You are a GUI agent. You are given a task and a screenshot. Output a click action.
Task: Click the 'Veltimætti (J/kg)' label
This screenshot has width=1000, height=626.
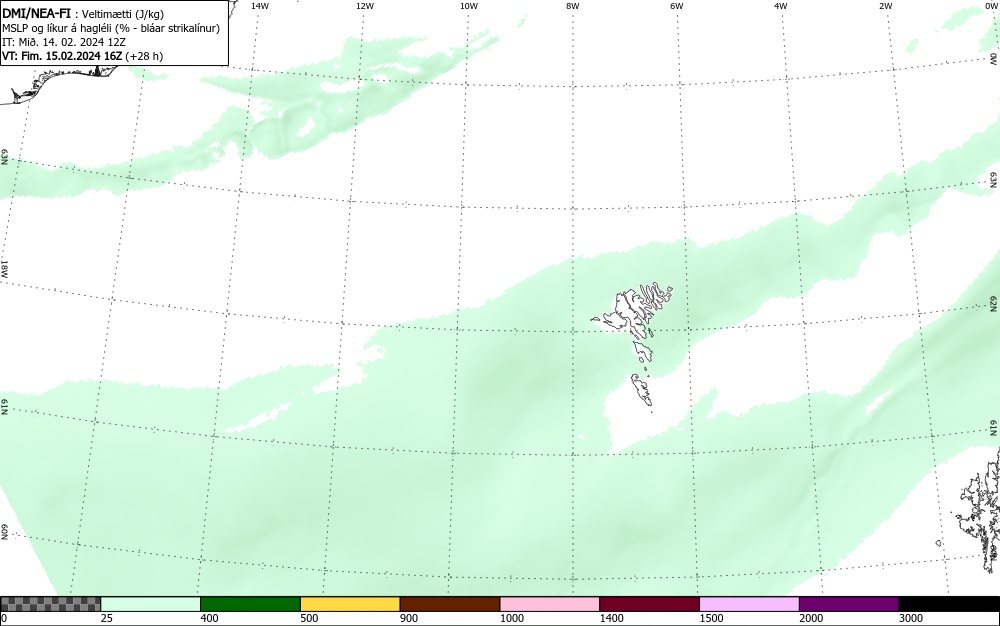tap(122, 14)
